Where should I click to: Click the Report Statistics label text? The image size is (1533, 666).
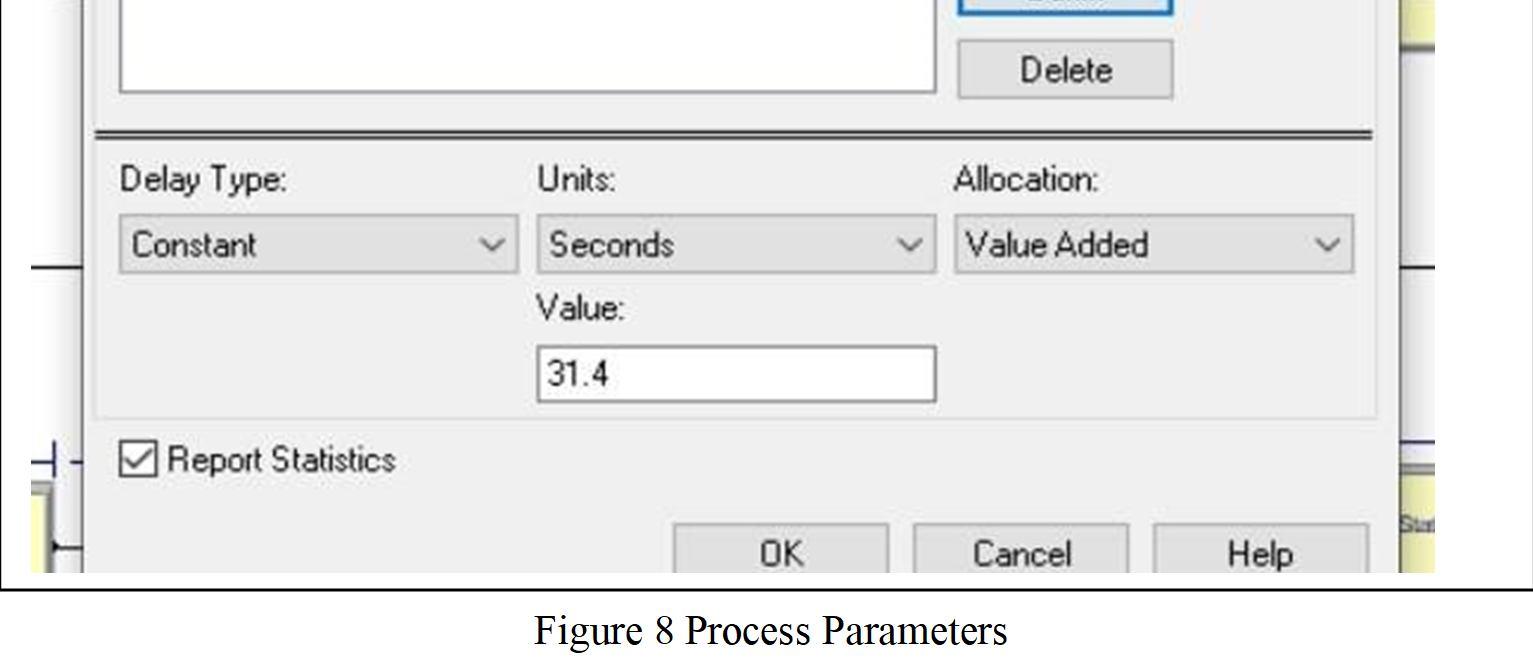coord(281,460)
